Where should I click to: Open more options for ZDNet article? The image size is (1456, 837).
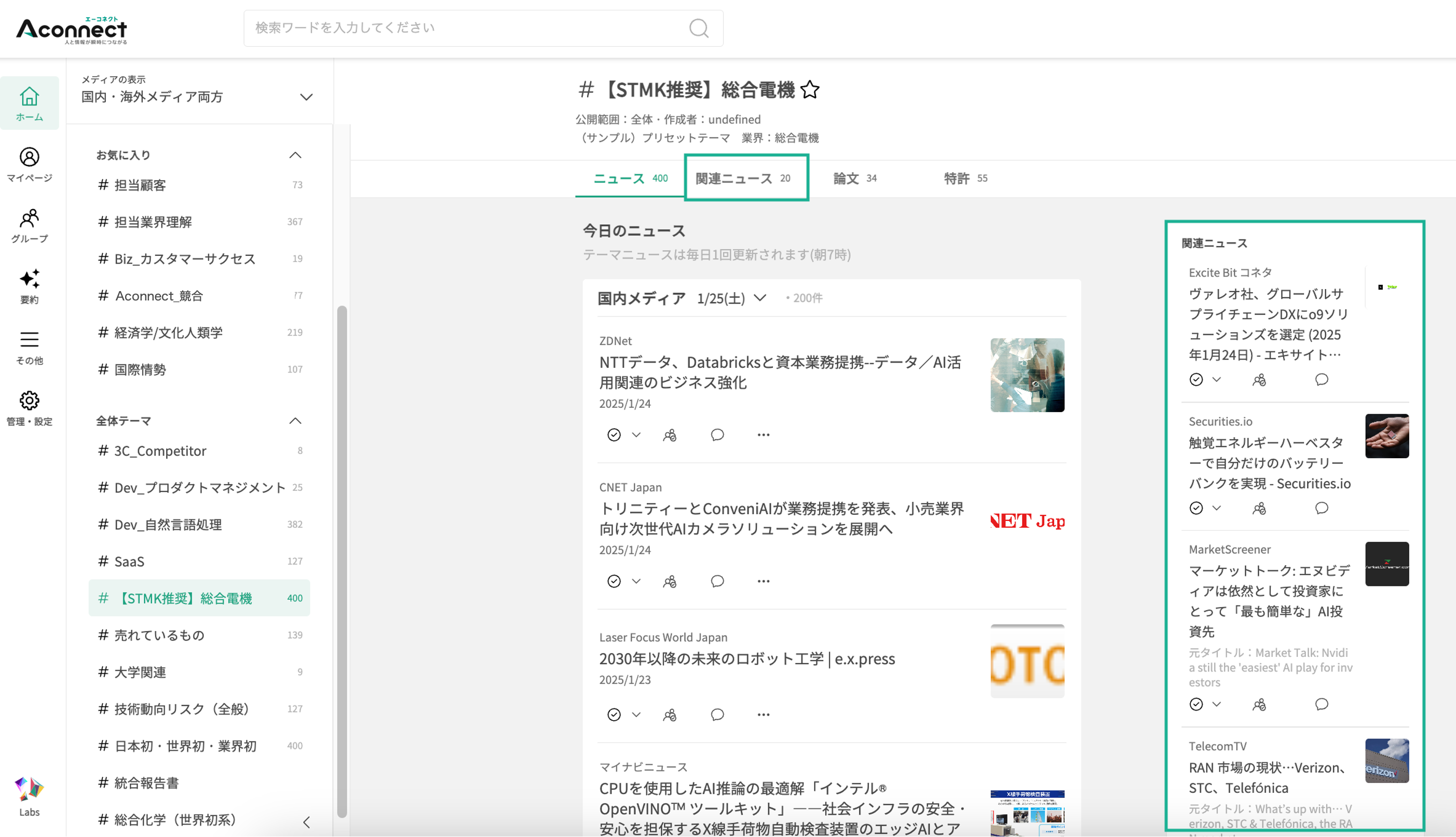click(764, 435)
